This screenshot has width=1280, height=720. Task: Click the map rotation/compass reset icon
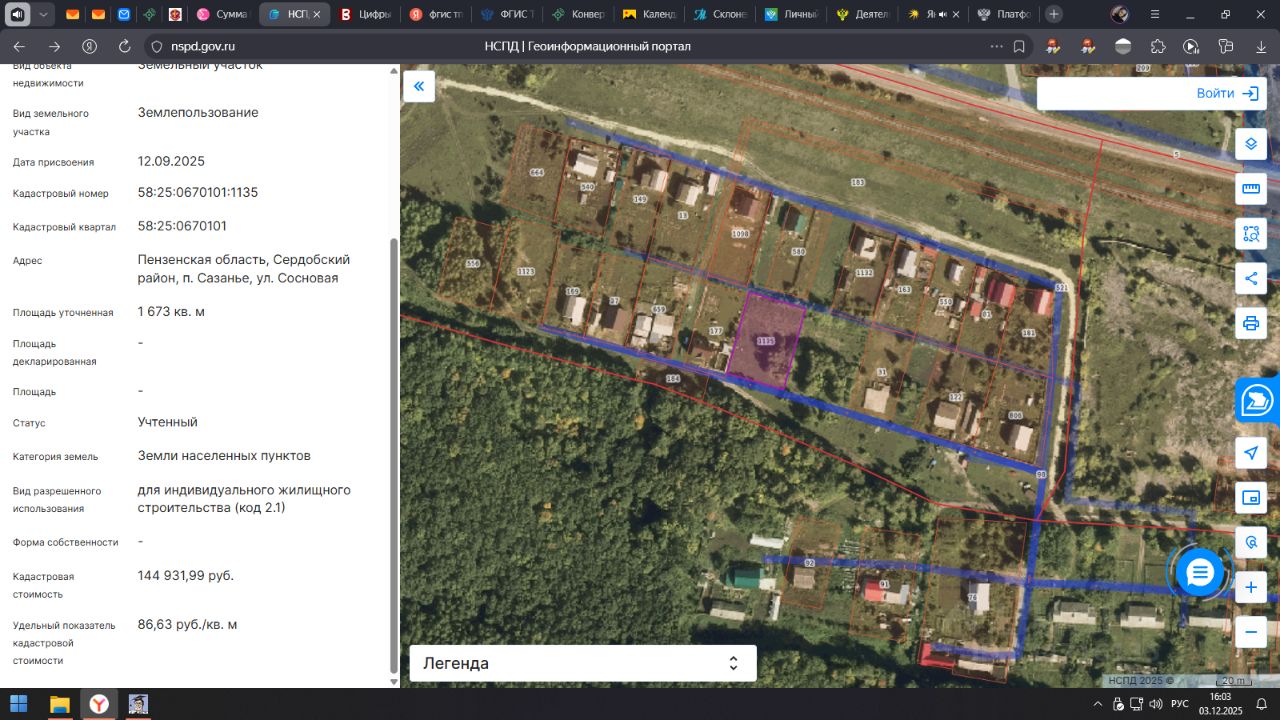coord(1251,543)
